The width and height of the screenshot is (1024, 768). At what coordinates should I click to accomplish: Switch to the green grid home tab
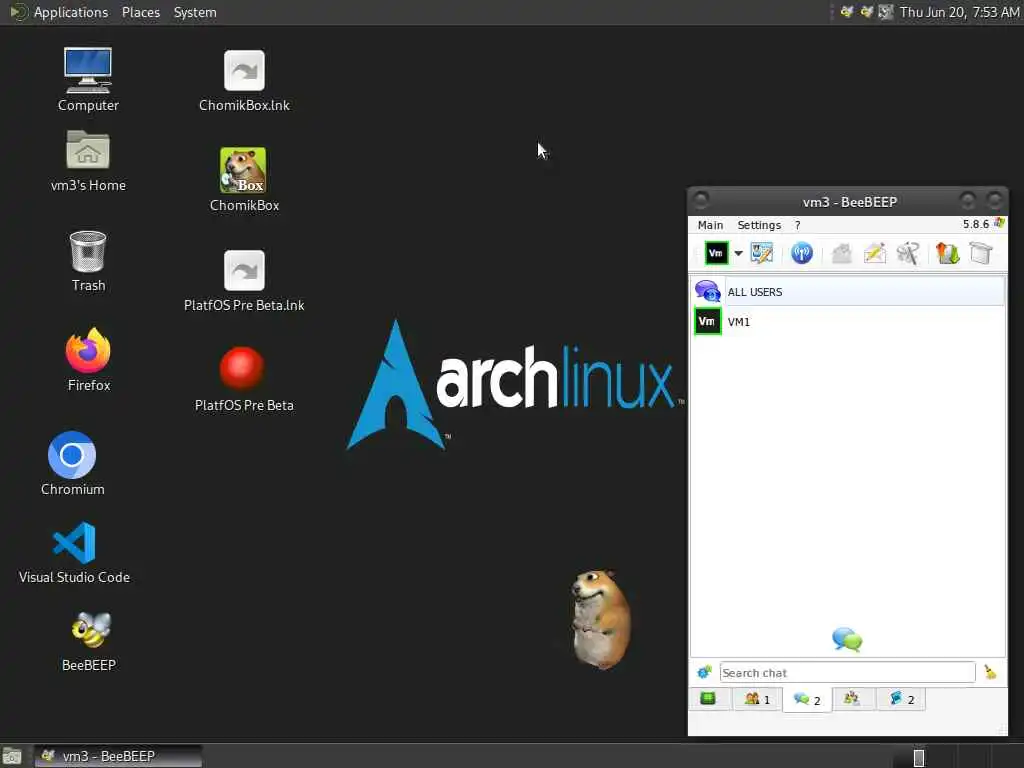click(x=708, y=699)
